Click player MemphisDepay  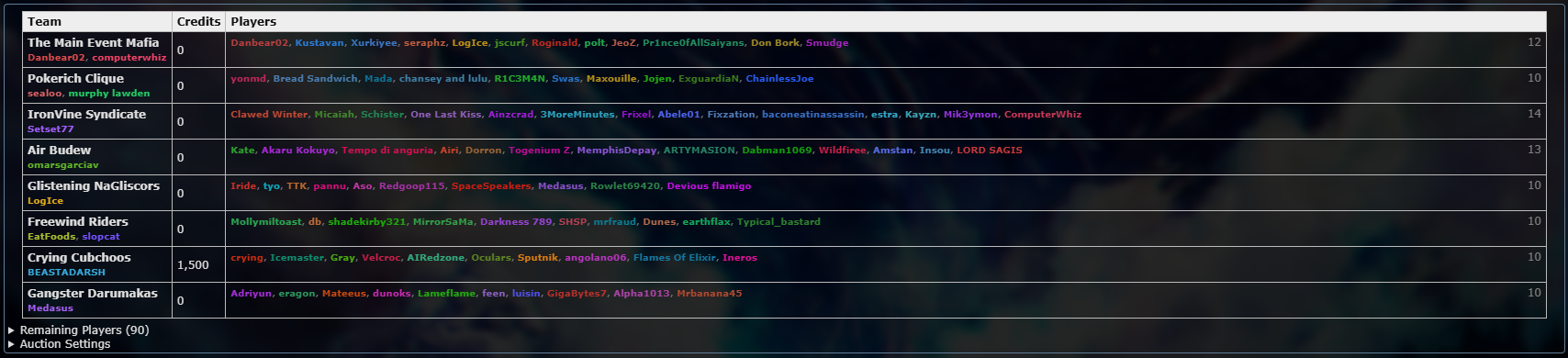pos(617,151)
